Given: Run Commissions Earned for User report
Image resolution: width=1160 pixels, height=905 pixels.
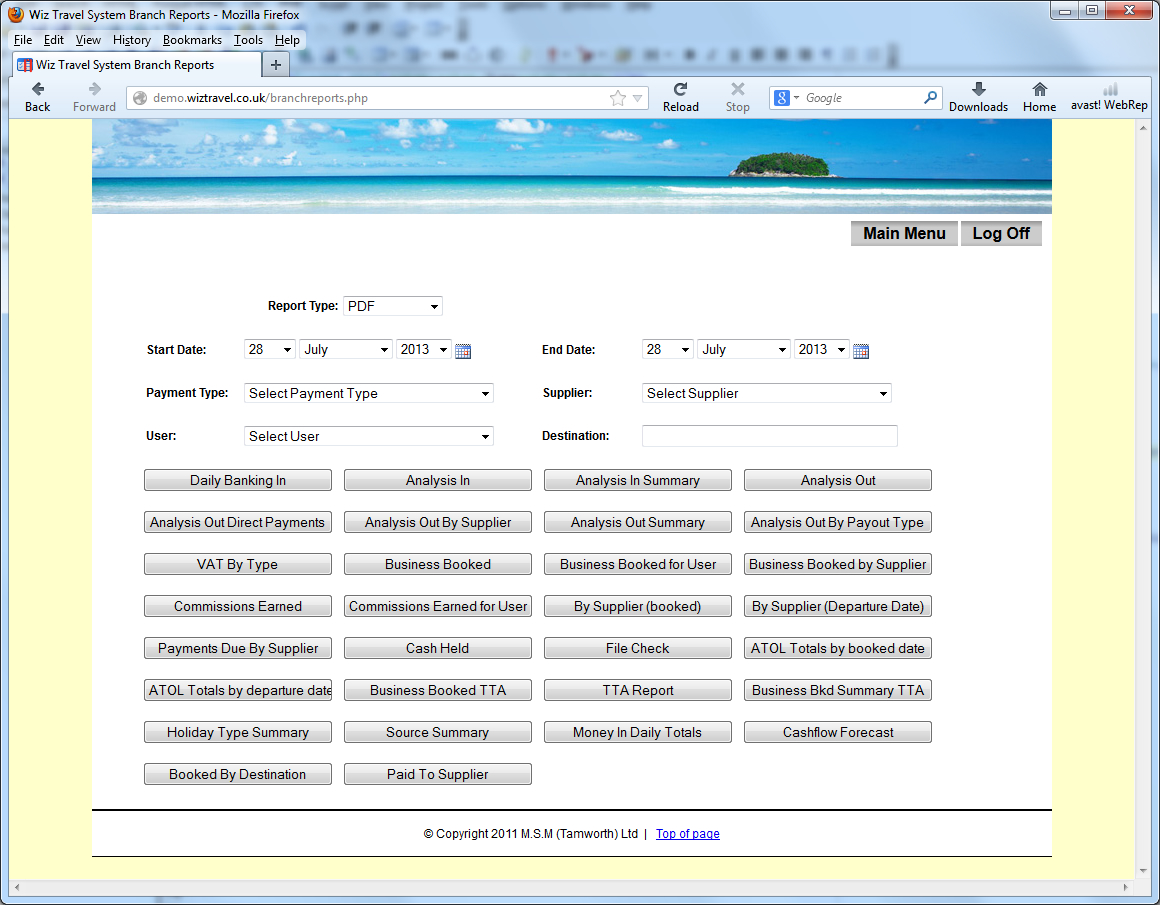Looking at the screenshot, I should point(437,606).
